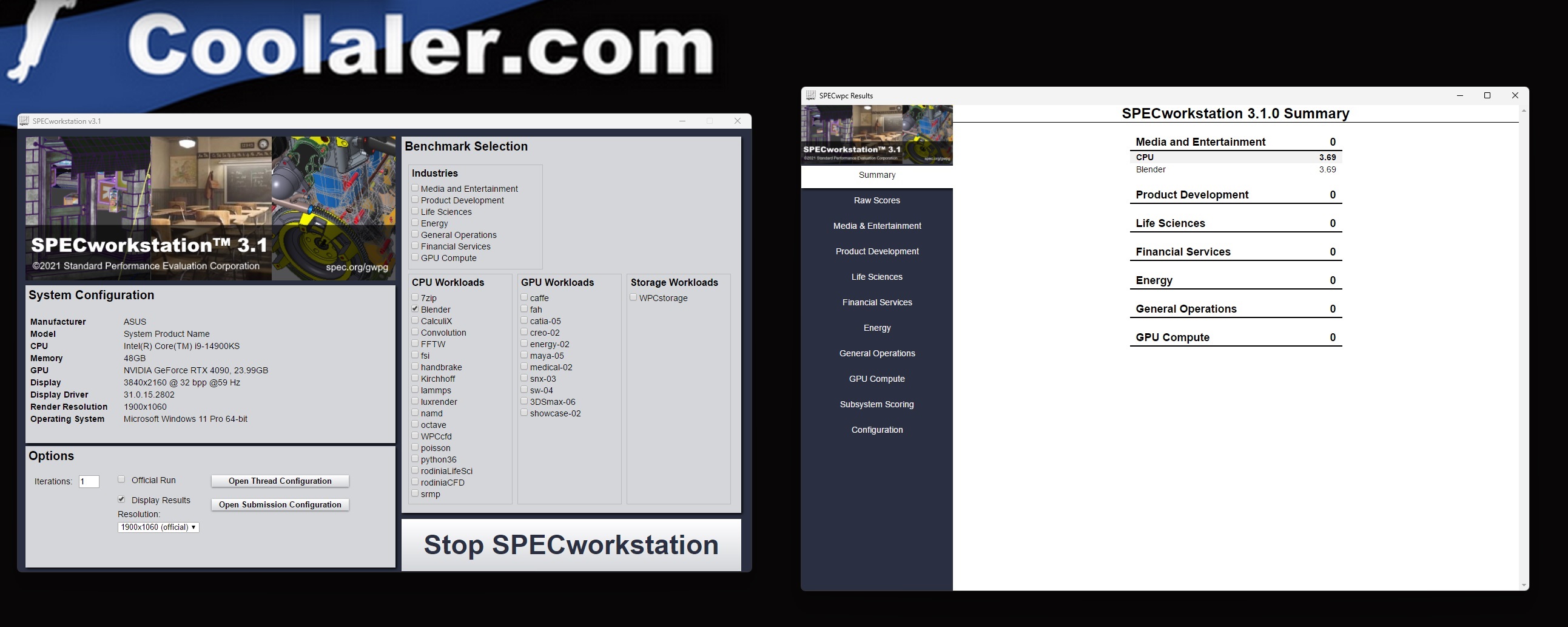Enable the Energy industry checkbox

point(415,223)
